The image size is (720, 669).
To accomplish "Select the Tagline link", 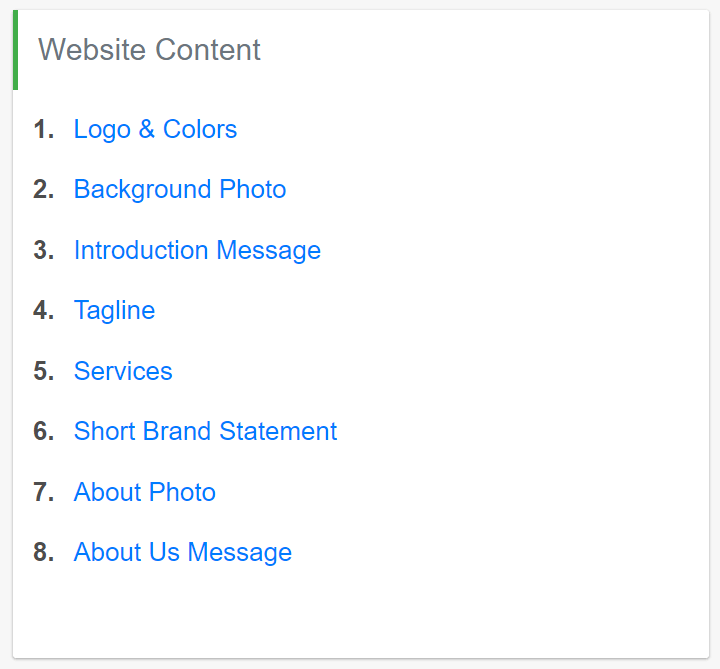I will (x=114, y=311).
